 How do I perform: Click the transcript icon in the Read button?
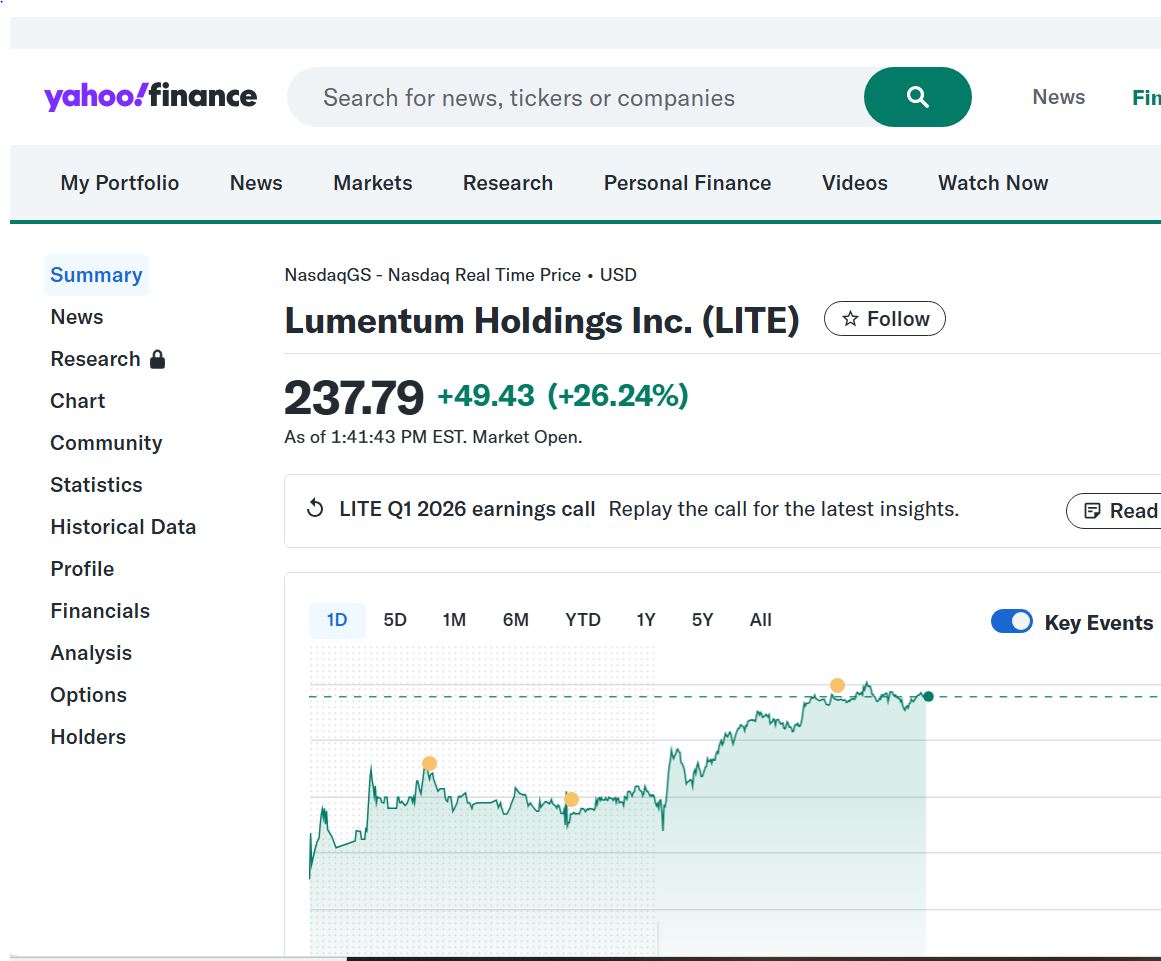(x=1092, y=511)
